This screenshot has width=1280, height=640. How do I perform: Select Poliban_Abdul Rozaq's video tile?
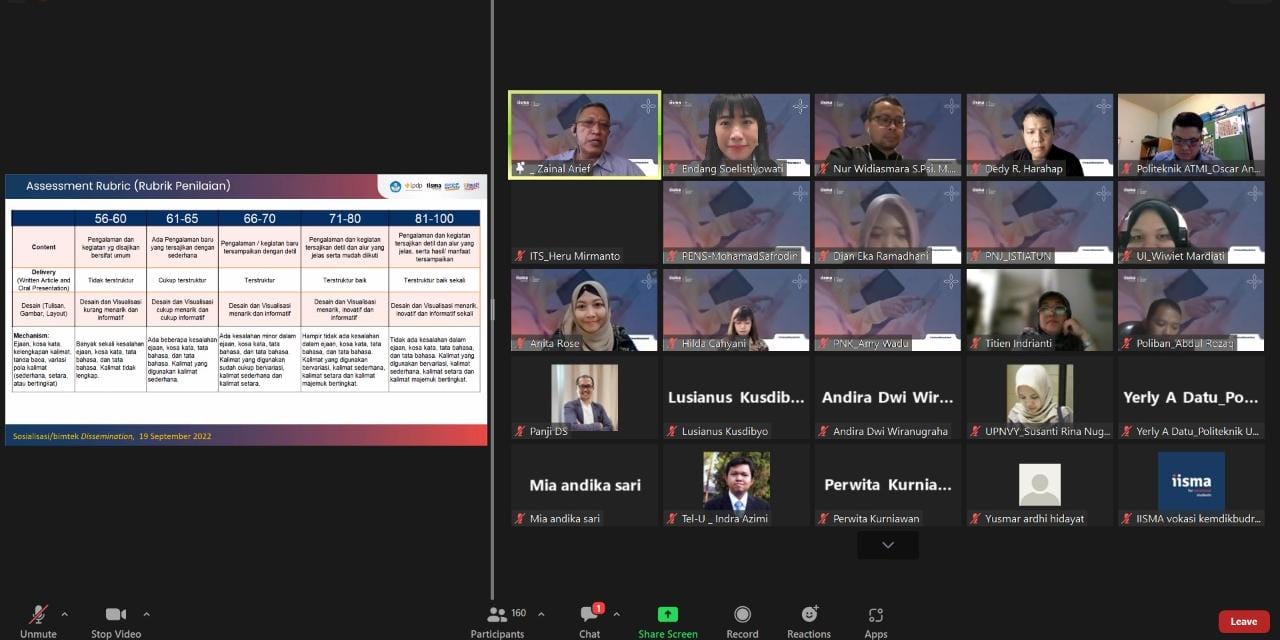1191,310
